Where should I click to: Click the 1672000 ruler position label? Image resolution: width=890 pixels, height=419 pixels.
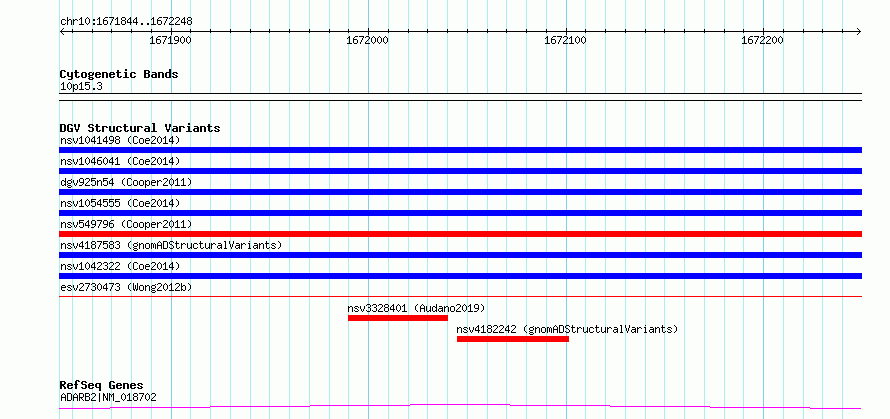(367, 40)
